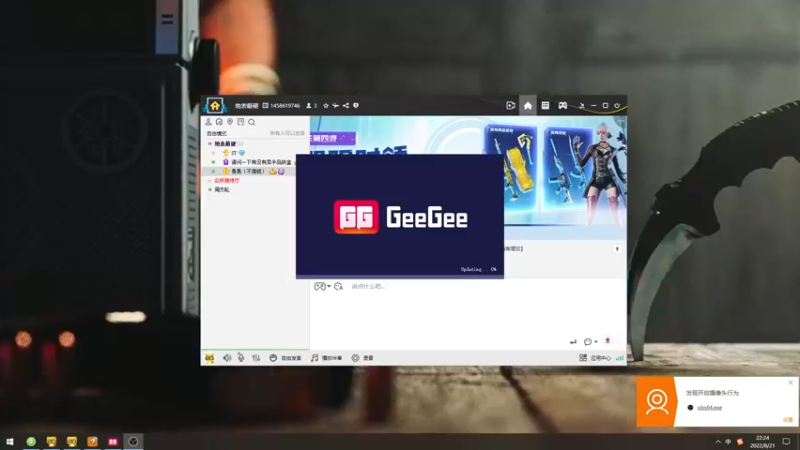Toggle the microphone icon
This screenshot has width=800, height=450.
click(x=241, y=358)
